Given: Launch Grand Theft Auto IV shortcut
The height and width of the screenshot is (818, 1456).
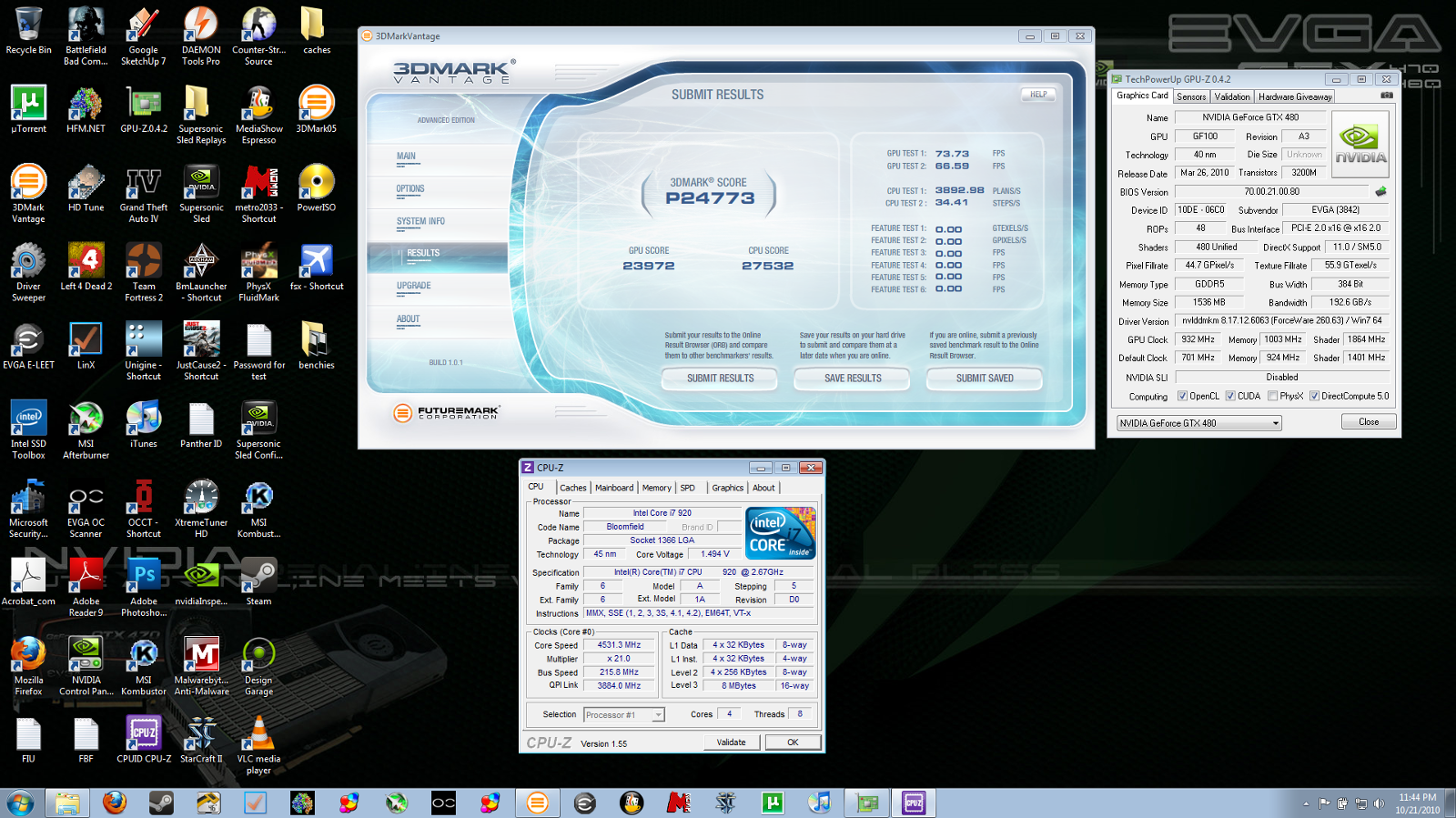Looking at the screenshot, I should coord(144,194).
